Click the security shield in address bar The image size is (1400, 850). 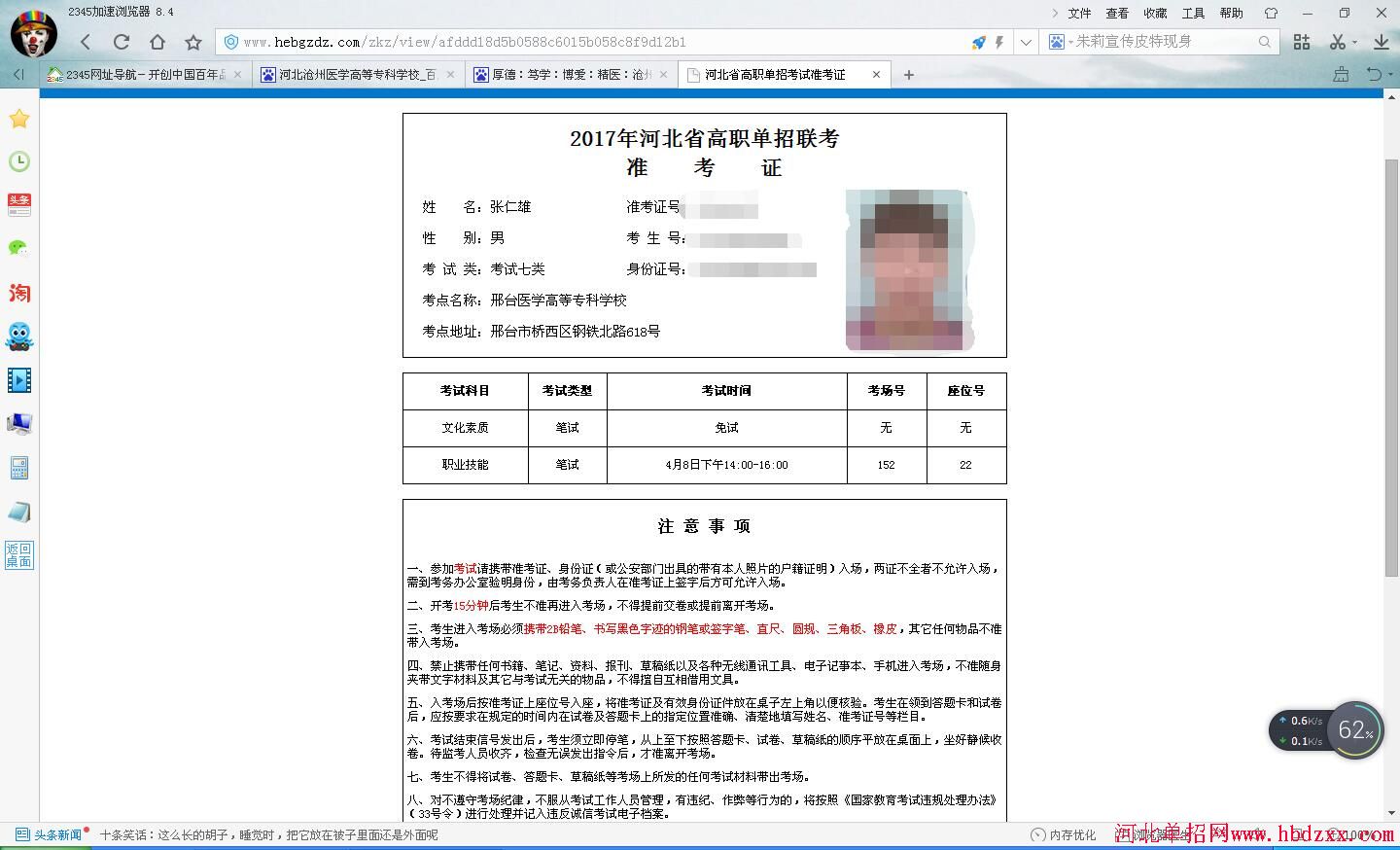pyautogui.click(x=230, y=42)
